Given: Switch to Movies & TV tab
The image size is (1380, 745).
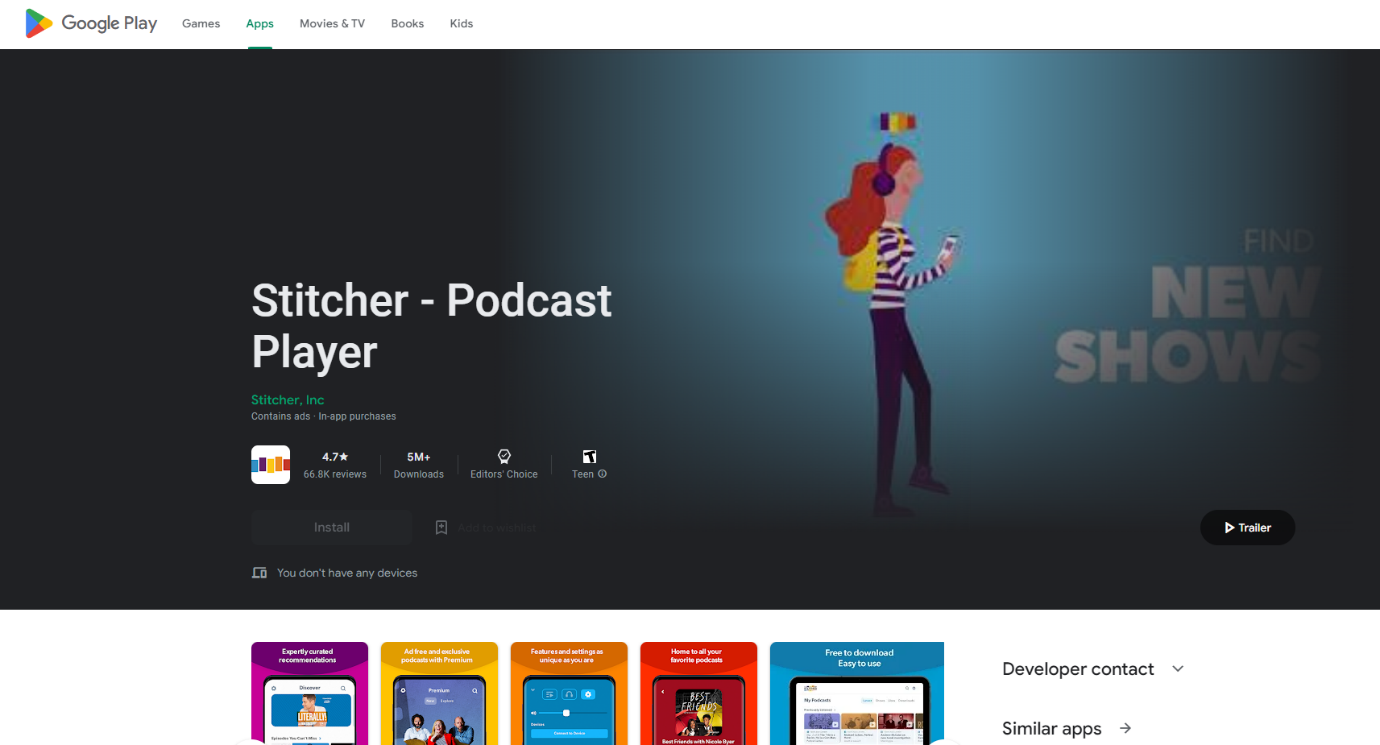Looking at the screenshot, I should 332,23.
